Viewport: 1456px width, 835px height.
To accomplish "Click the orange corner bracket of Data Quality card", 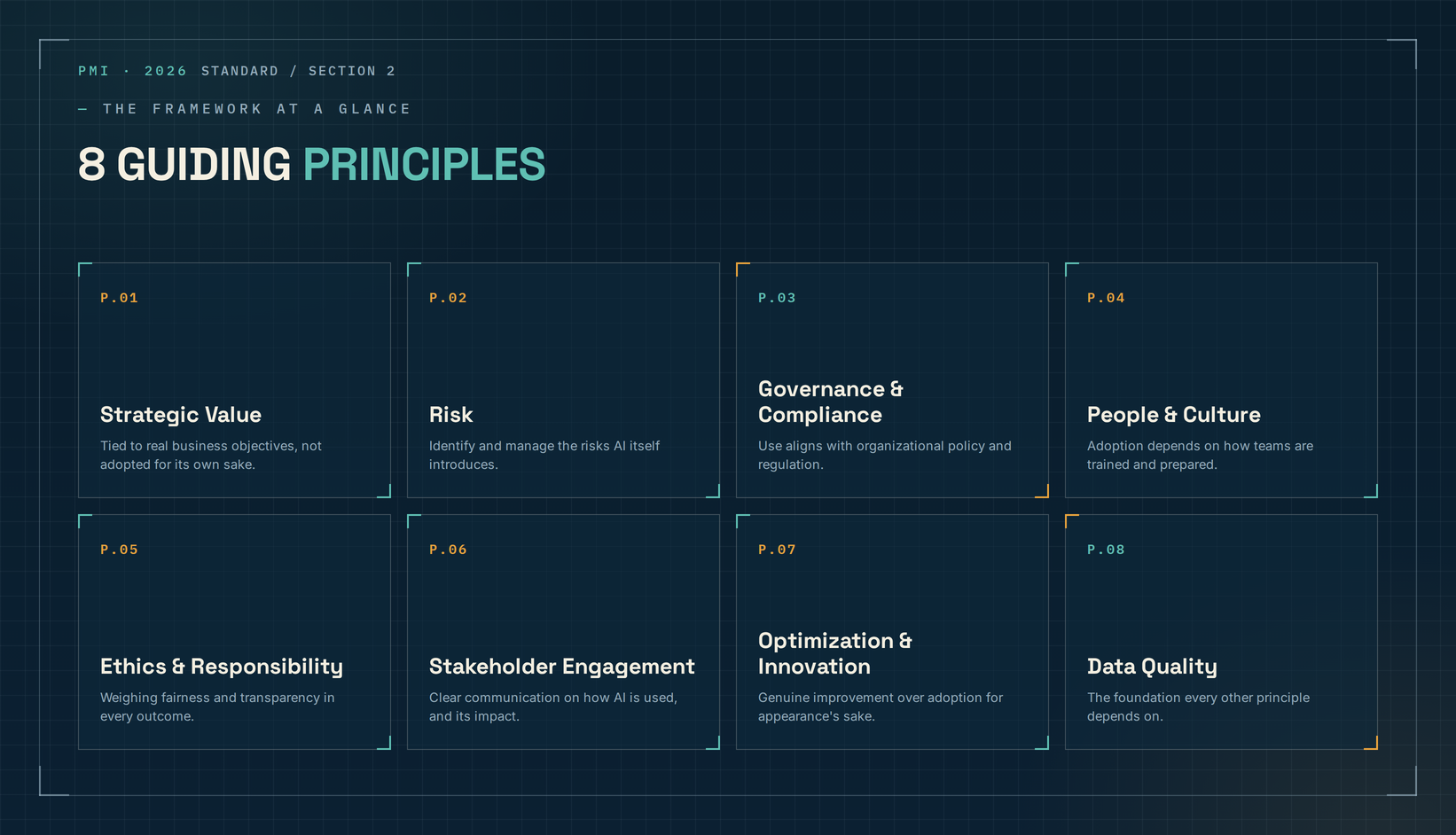I will 1371,743.
